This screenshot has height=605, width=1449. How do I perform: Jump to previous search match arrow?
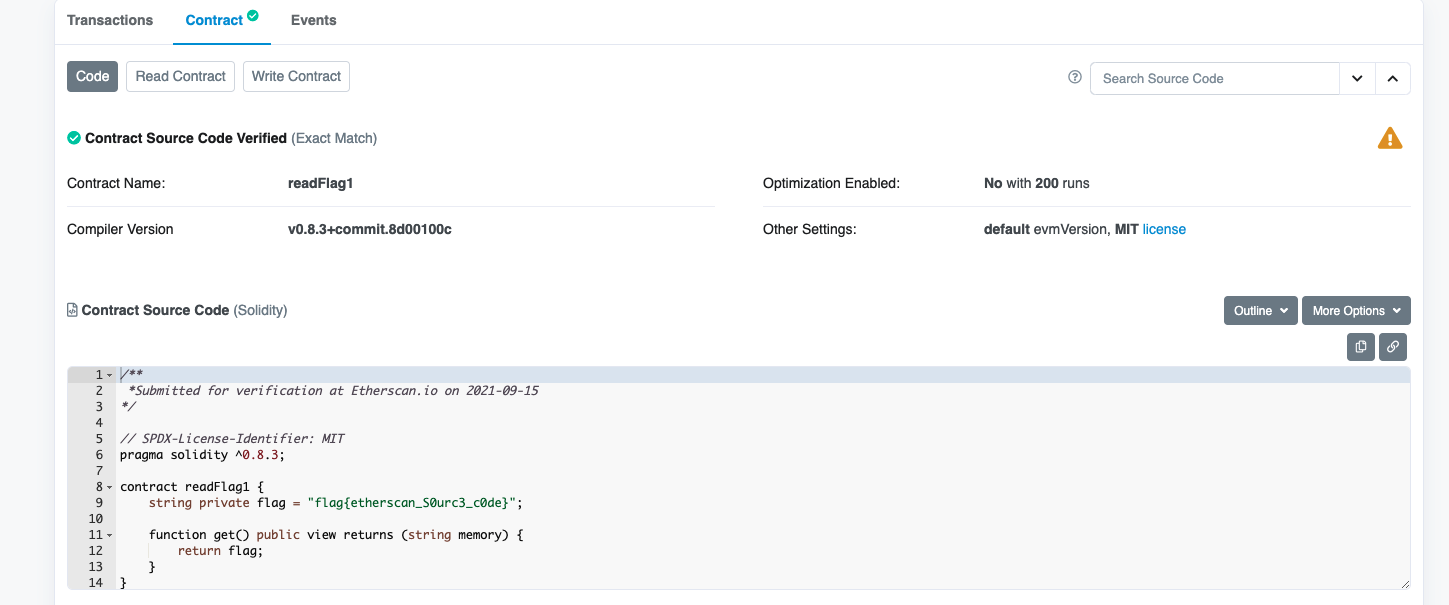click(x=1392, y=78)
